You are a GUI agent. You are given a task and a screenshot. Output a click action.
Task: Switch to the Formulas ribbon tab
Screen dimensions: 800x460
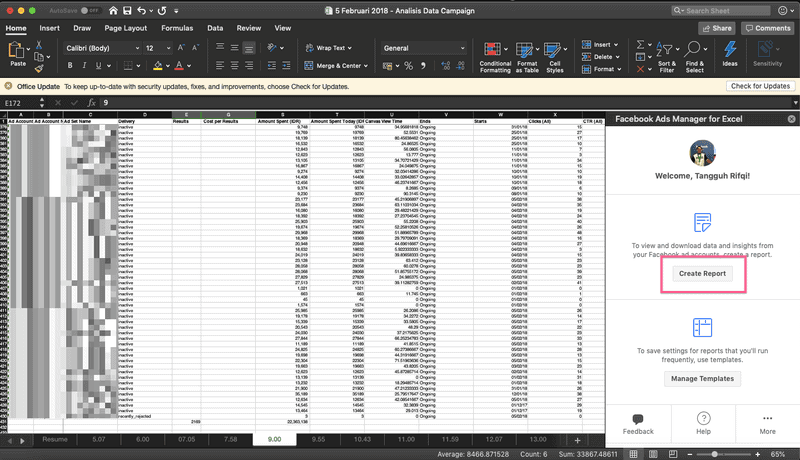[x=177, y=28]
